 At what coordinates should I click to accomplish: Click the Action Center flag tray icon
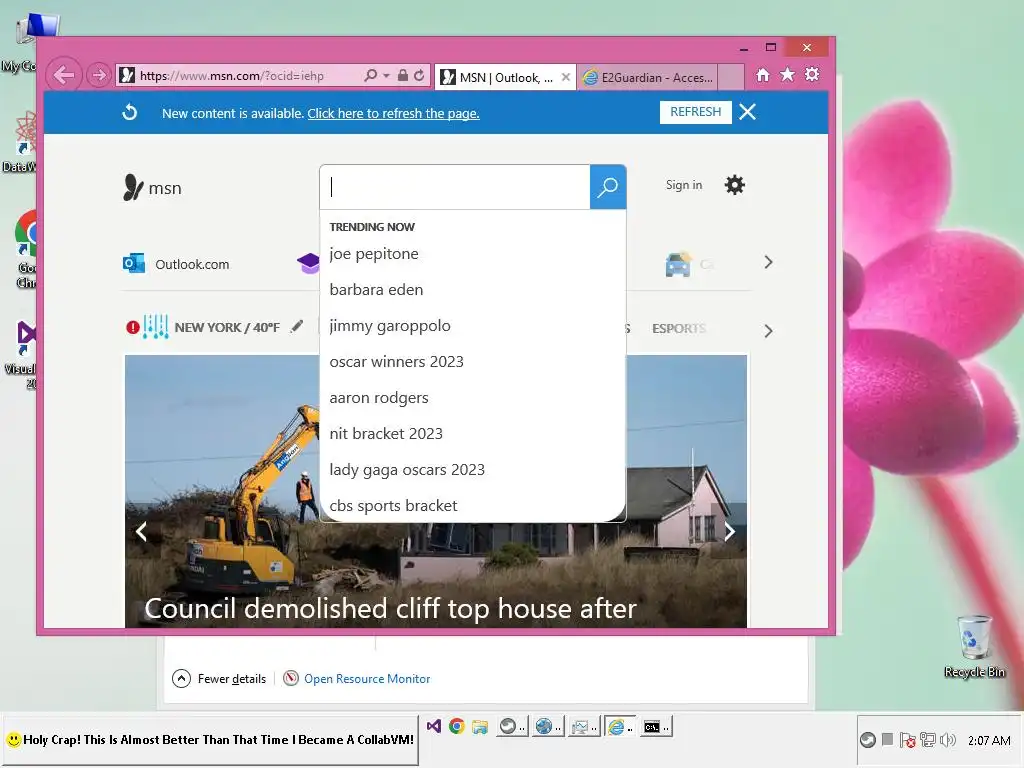point(907,740)
